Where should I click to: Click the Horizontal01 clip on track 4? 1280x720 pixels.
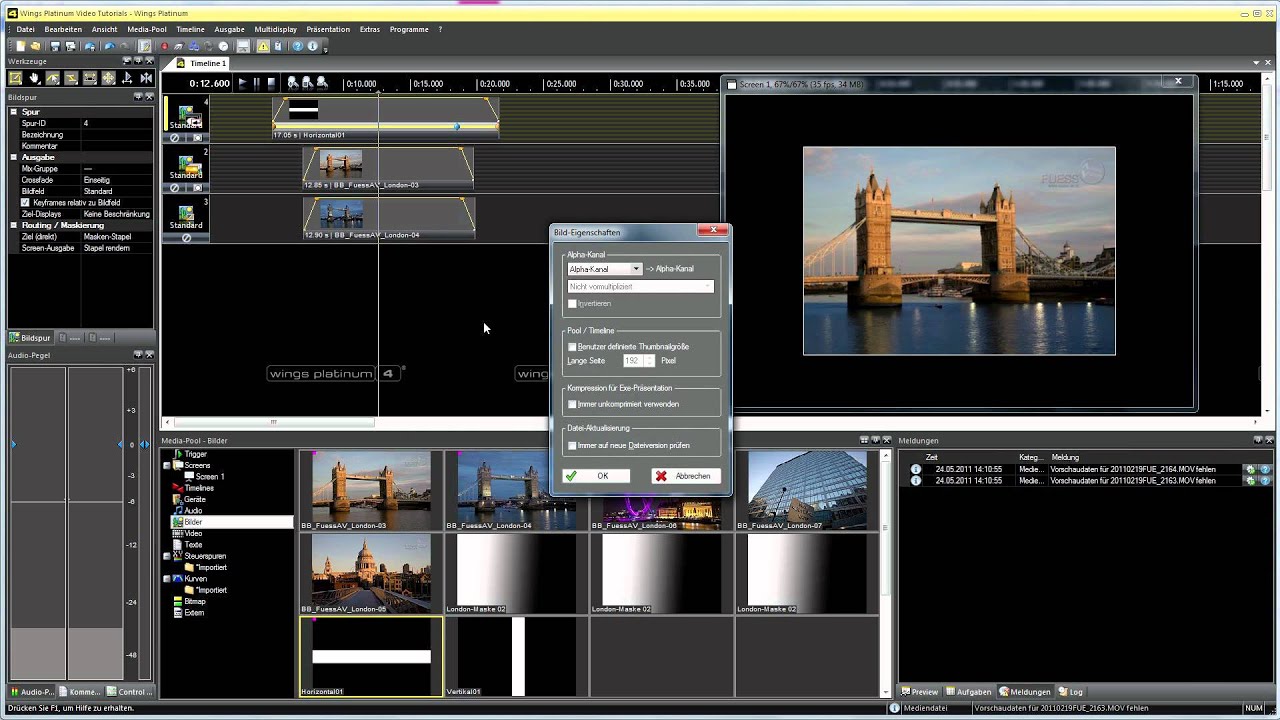tap(386, 117)
